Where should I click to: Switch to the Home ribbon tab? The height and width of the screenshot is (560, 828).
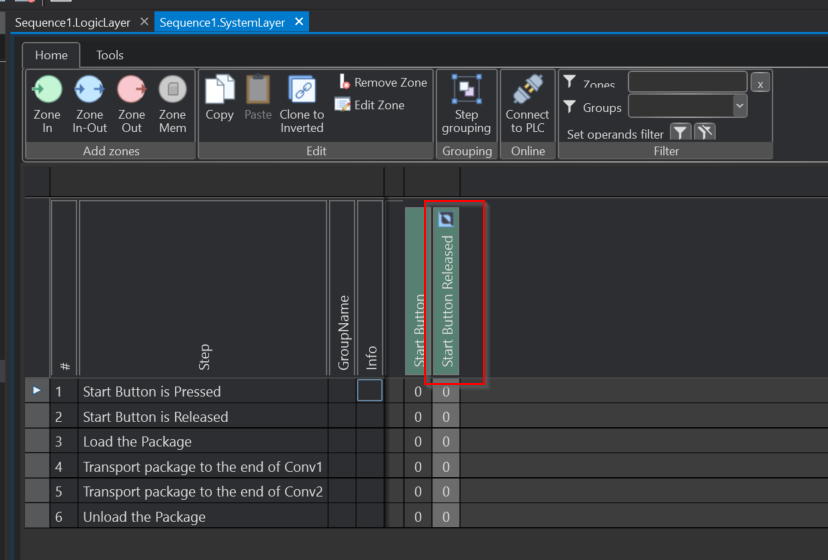pyautogui.click(x=51, y=55)
